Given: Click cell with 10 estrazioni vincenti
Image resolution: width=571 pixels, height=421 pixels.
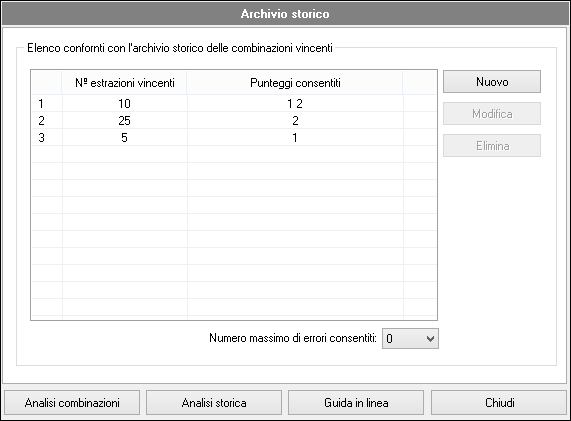Looking at the screenshot, I should (125, 104).
